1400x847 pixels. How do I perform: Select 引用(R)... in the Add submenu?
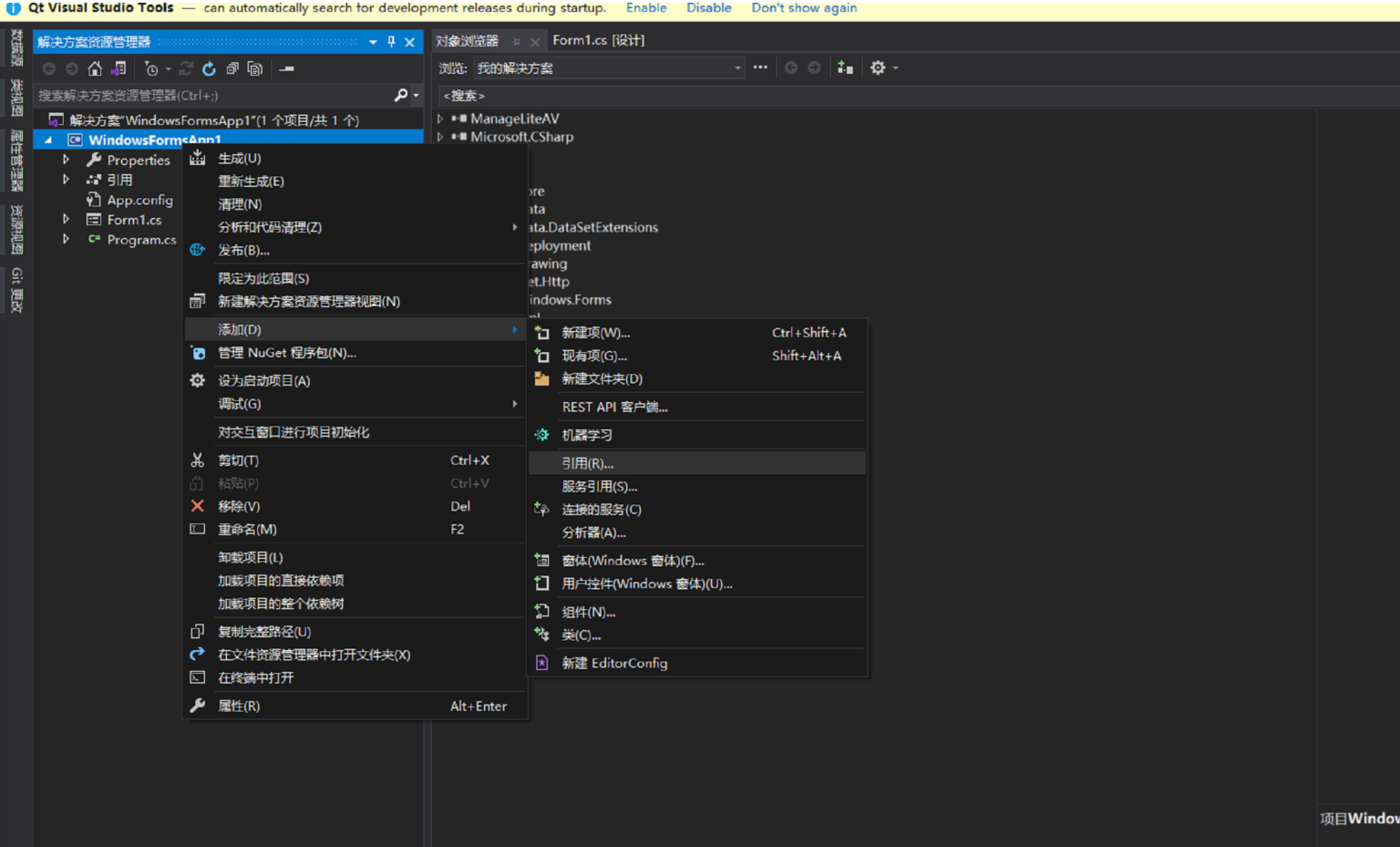pos(696,463)
